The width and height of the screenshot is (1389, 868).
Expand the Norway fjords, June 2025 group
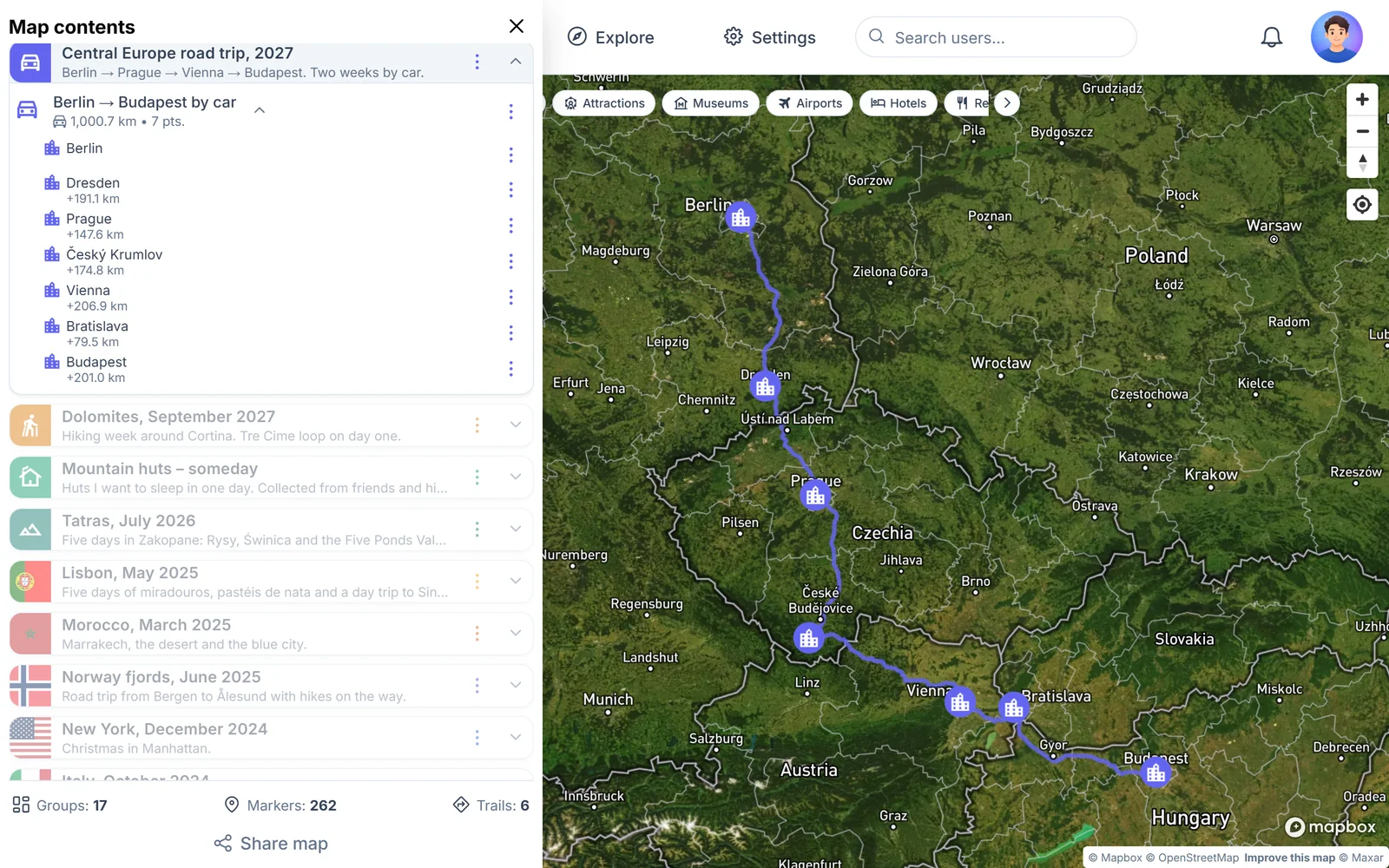click(516, 685)
